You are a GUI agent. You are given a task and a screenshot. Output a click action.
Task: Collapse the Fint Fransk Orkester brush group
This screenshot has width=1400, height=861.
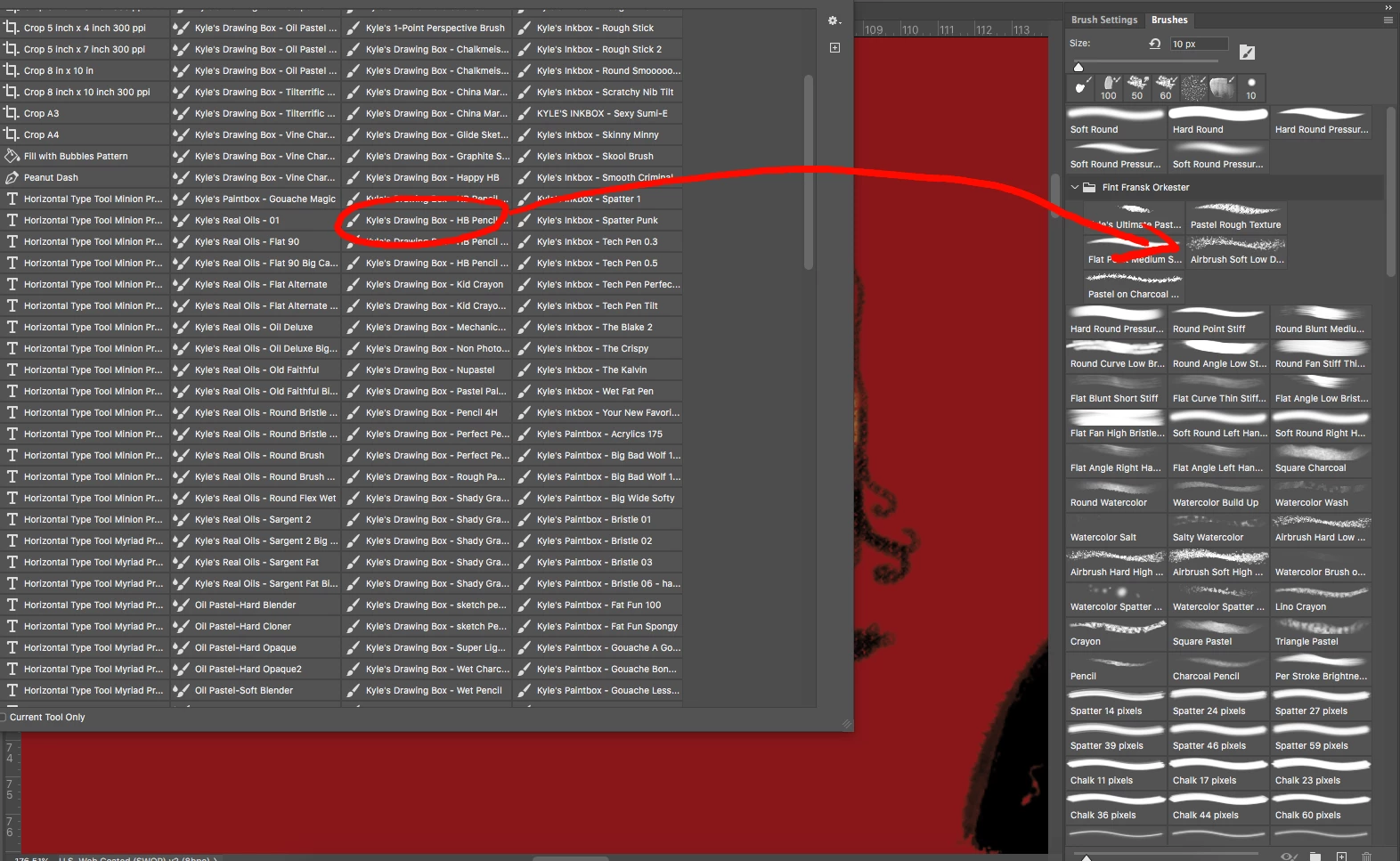[1074, 187]
